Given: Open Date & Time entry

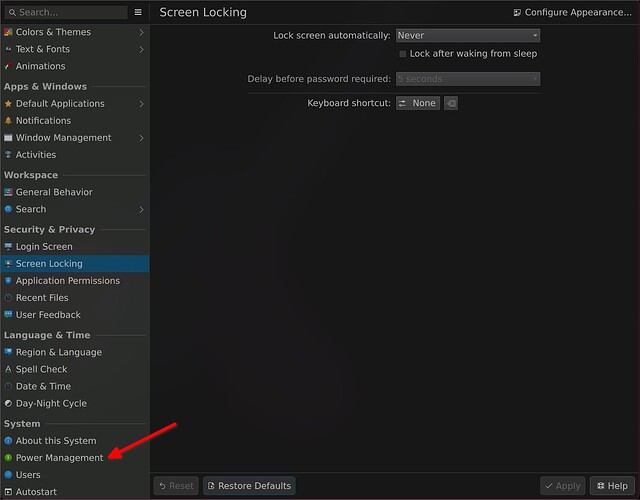Looking at the screenshot, I should coord(75,386).
